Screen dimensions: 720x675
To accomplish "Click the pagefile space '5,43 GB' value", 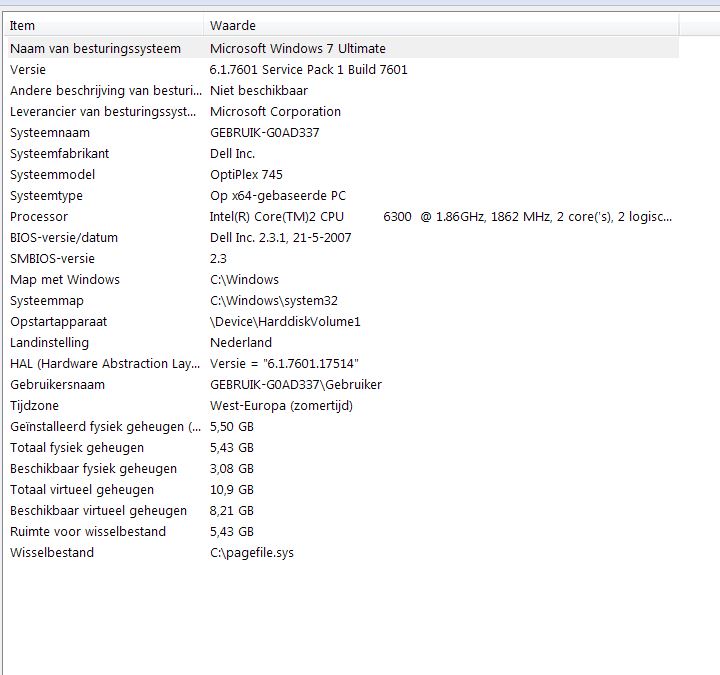I will coord(232,532).
